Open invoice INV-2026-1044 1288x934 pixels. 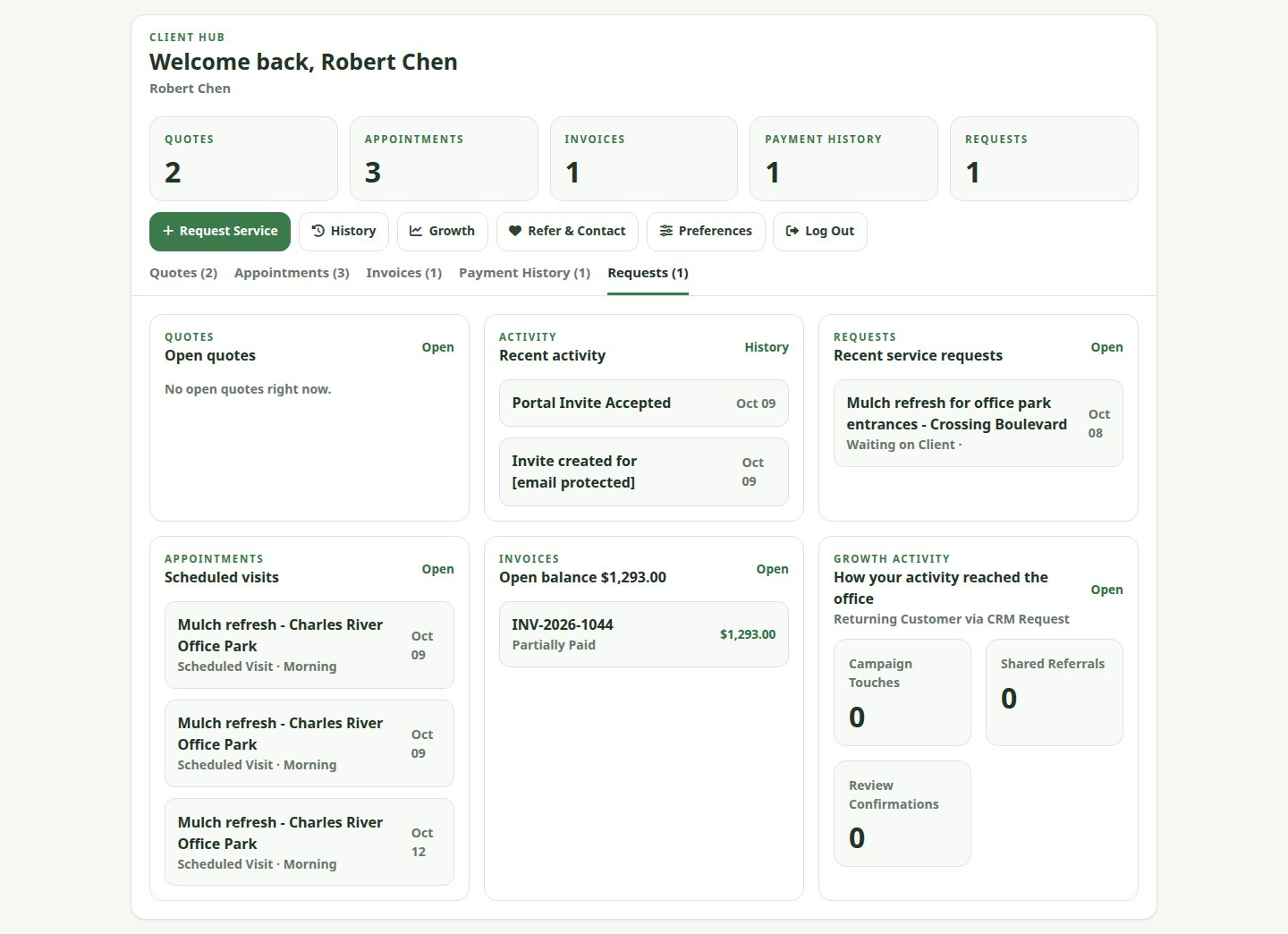(644, 634)
